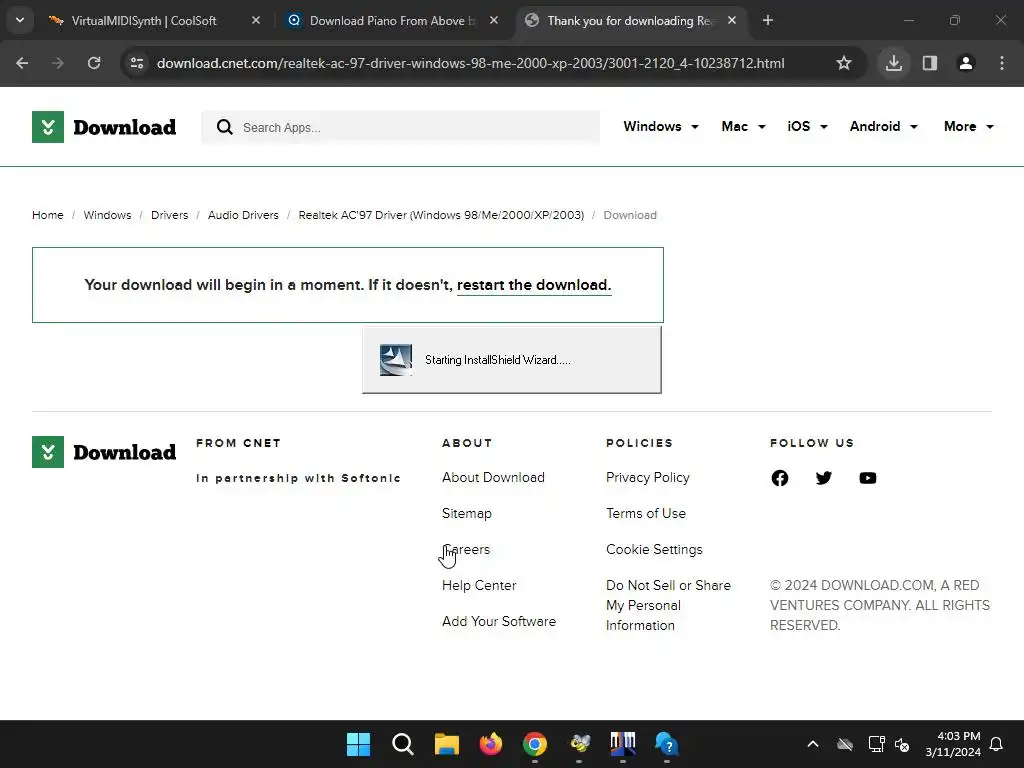Open Realtek AC'97 Driver breadcrumb link
Image resolution: width=1024 pixels, height=768 pixels.
click(441, 215)
